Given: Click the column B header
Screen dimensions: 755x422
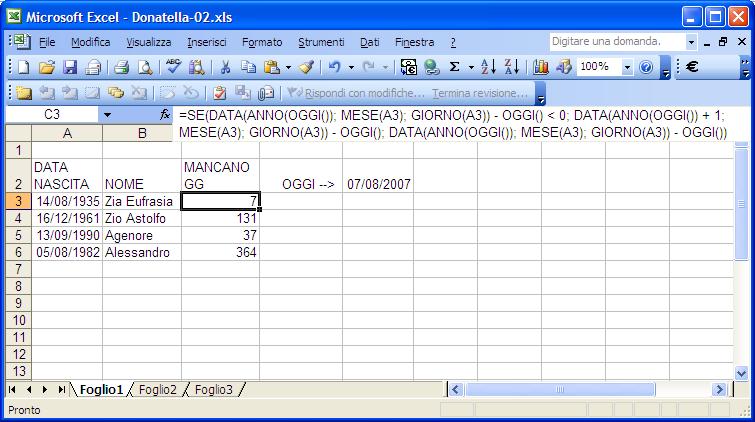Looking at the screenshot, I should tap(141, 133).
